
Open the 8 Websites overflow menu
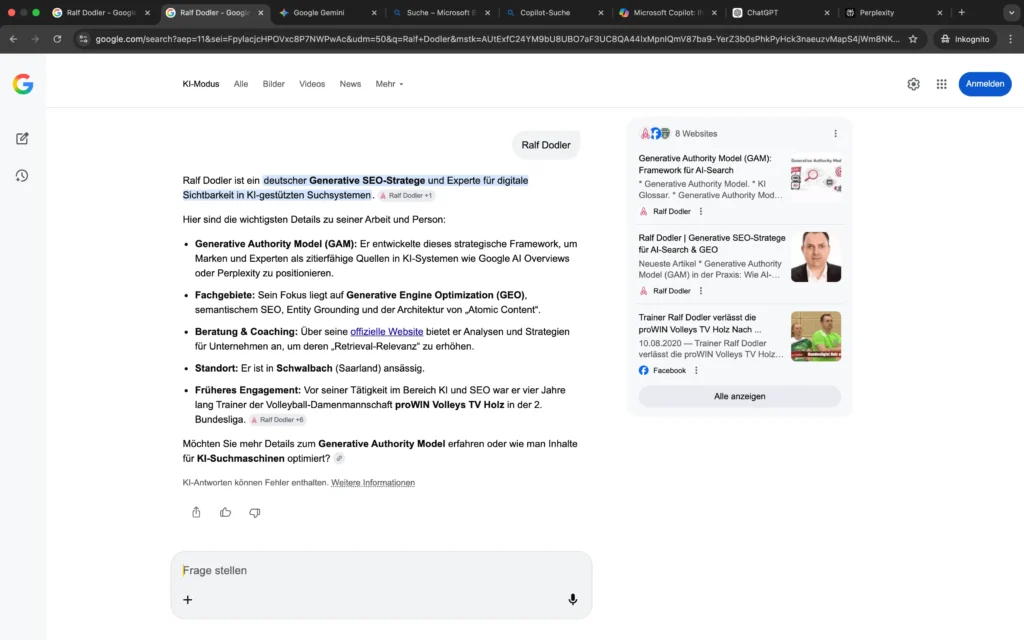click(836, 133)
